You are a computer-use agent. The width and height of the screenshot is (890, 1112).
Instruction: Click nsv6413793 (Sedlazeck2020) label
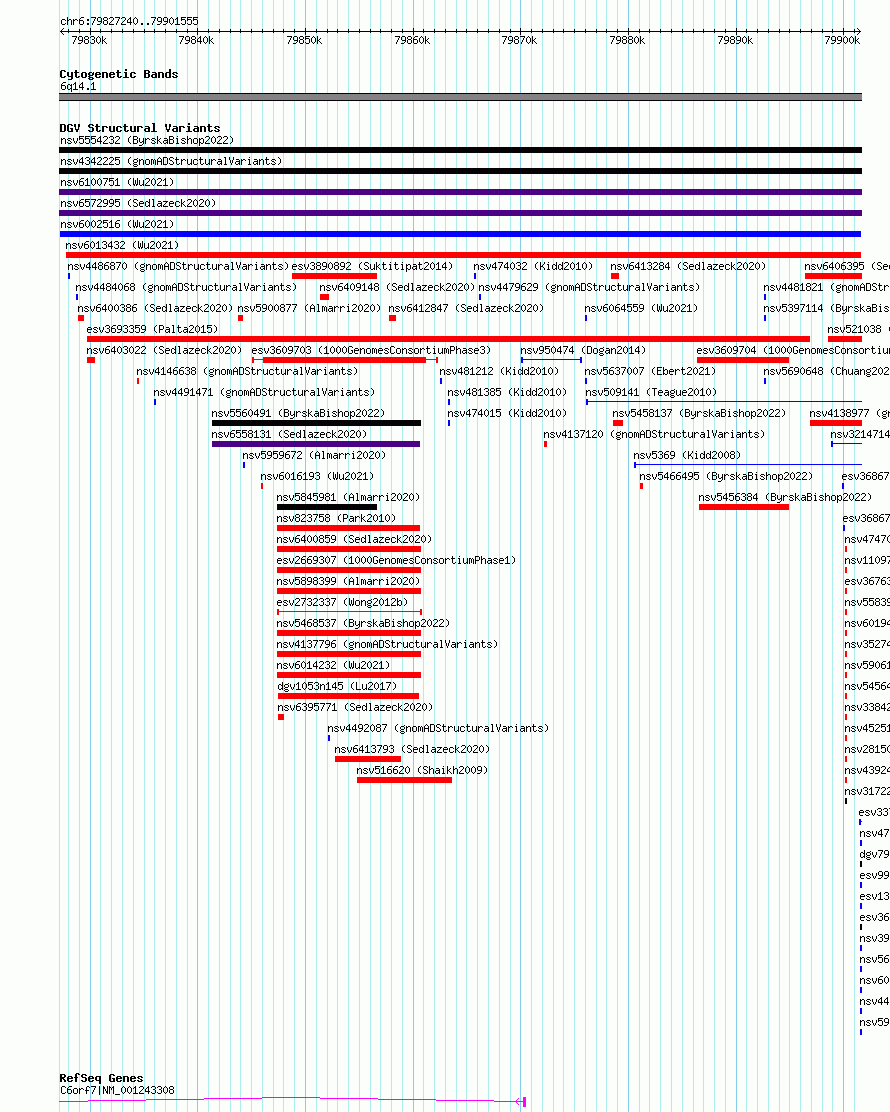412,749
